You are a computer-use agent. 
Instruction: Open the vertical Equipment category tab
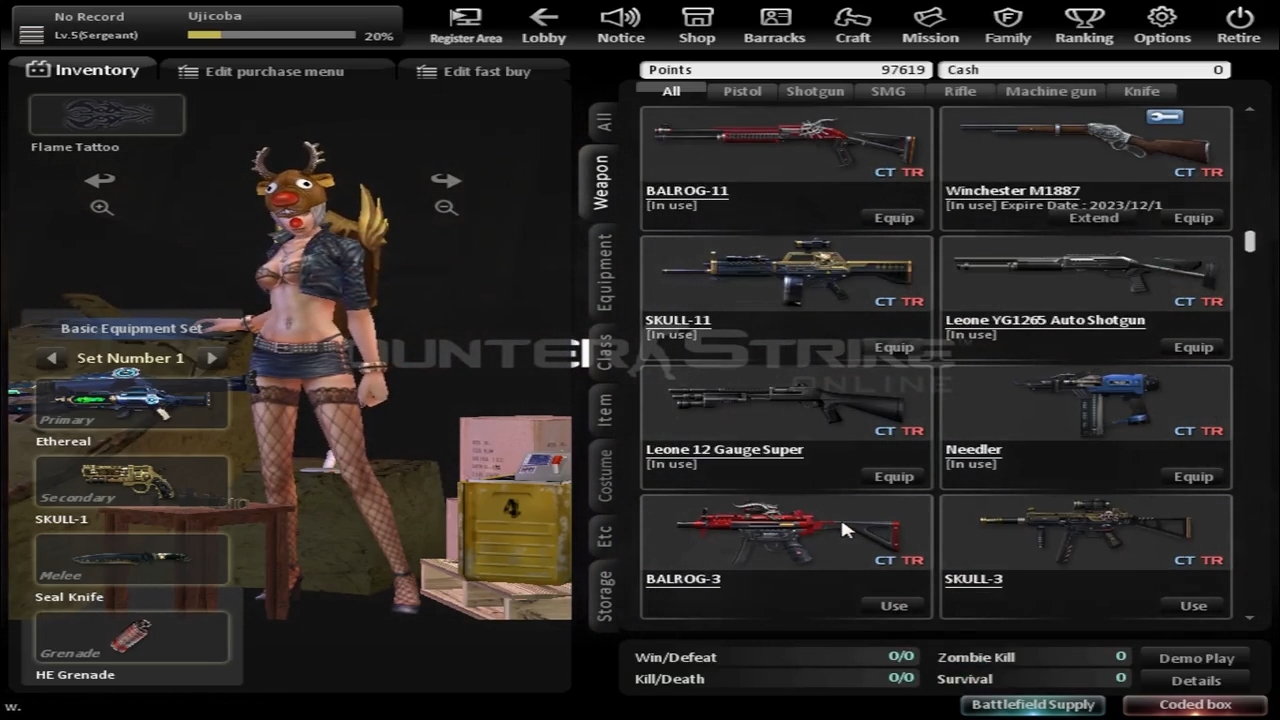click(604, 272)
